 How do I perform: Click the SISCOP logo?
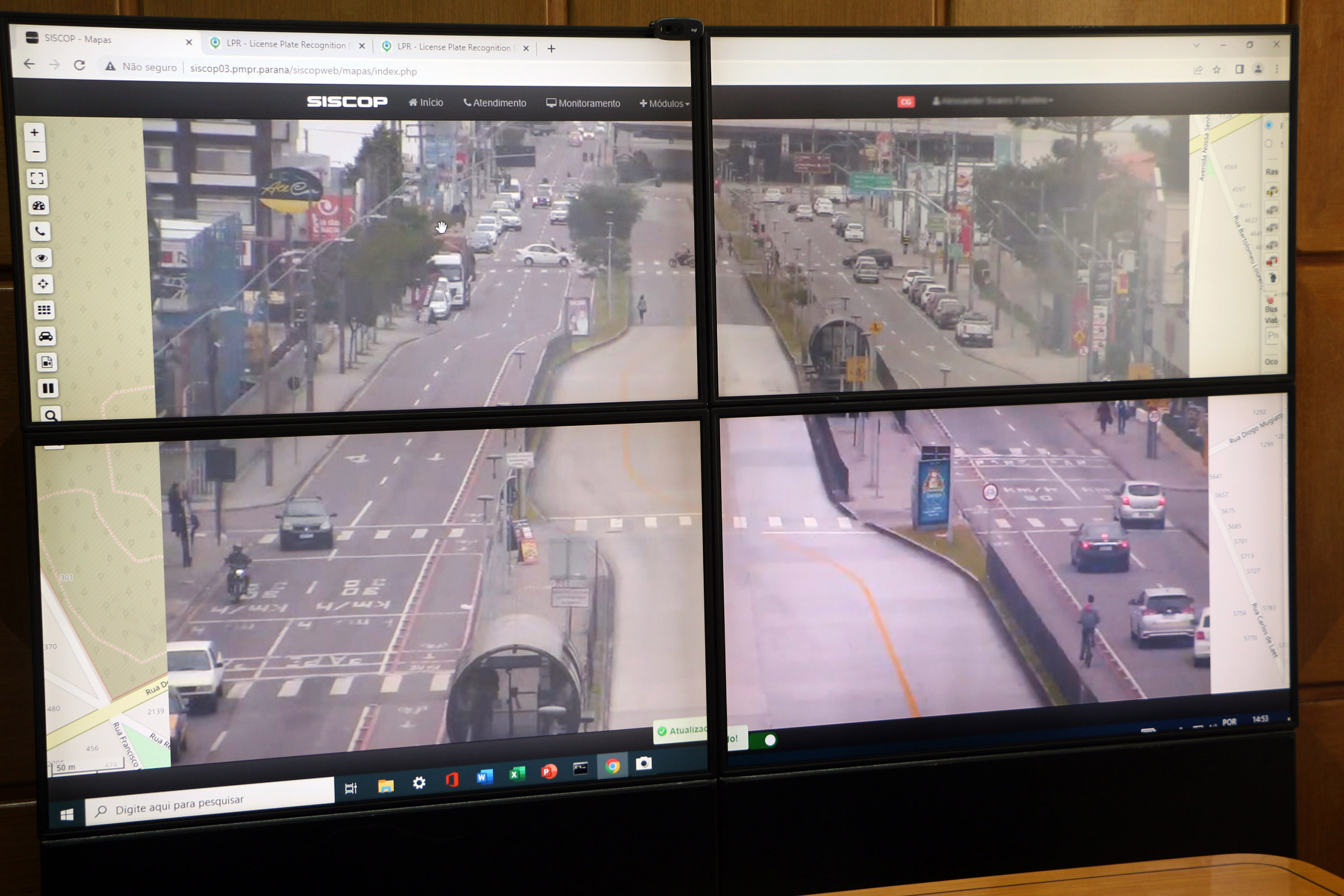pos(347,102)
